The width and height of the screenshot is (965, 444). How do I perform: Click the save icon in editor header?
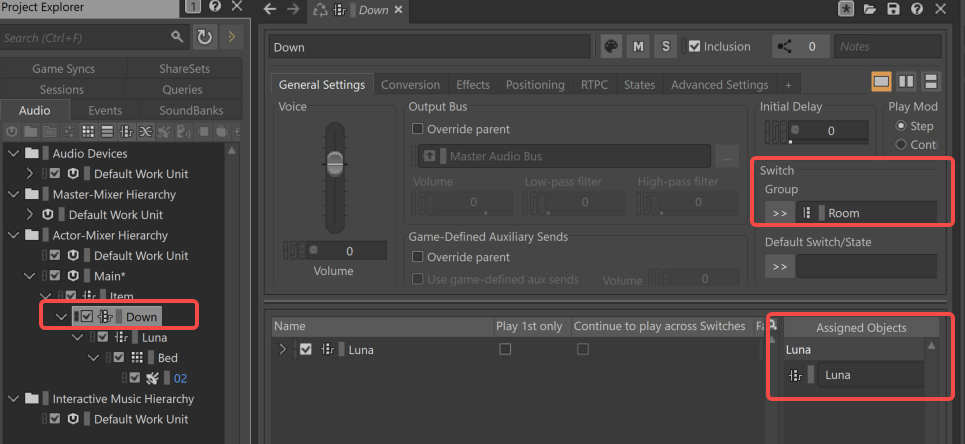coord(891,9)
